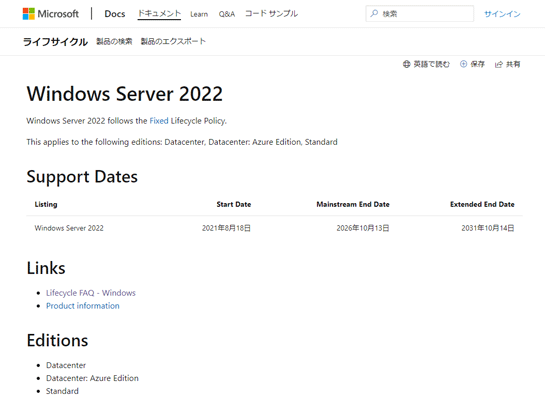Click the Microsoft logo
Viewport: 545px width, 413px height.
pos(51,14)
